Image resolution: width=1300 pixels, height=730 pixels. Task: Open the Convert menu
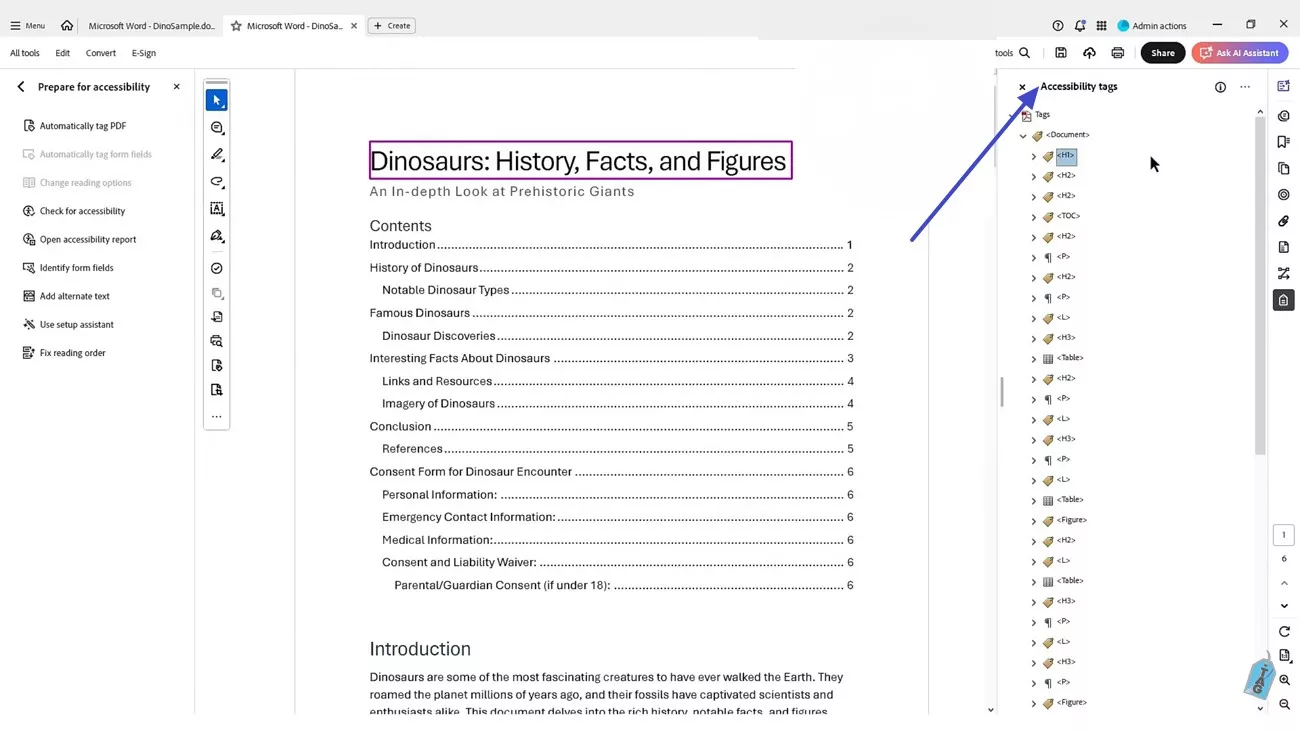100,53
